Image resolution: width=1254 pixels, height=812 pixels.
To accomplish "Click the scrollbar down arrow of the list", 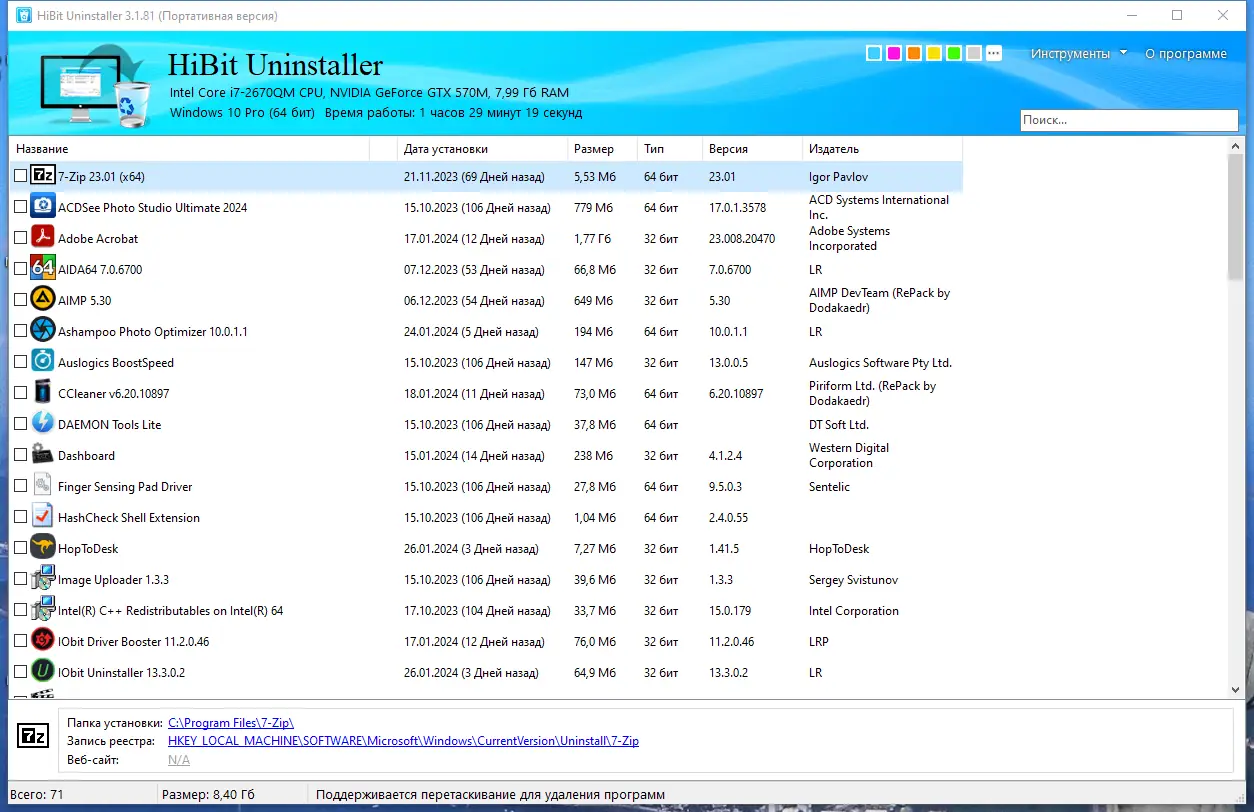I will pyautogui.click(x=1236, y=690).
